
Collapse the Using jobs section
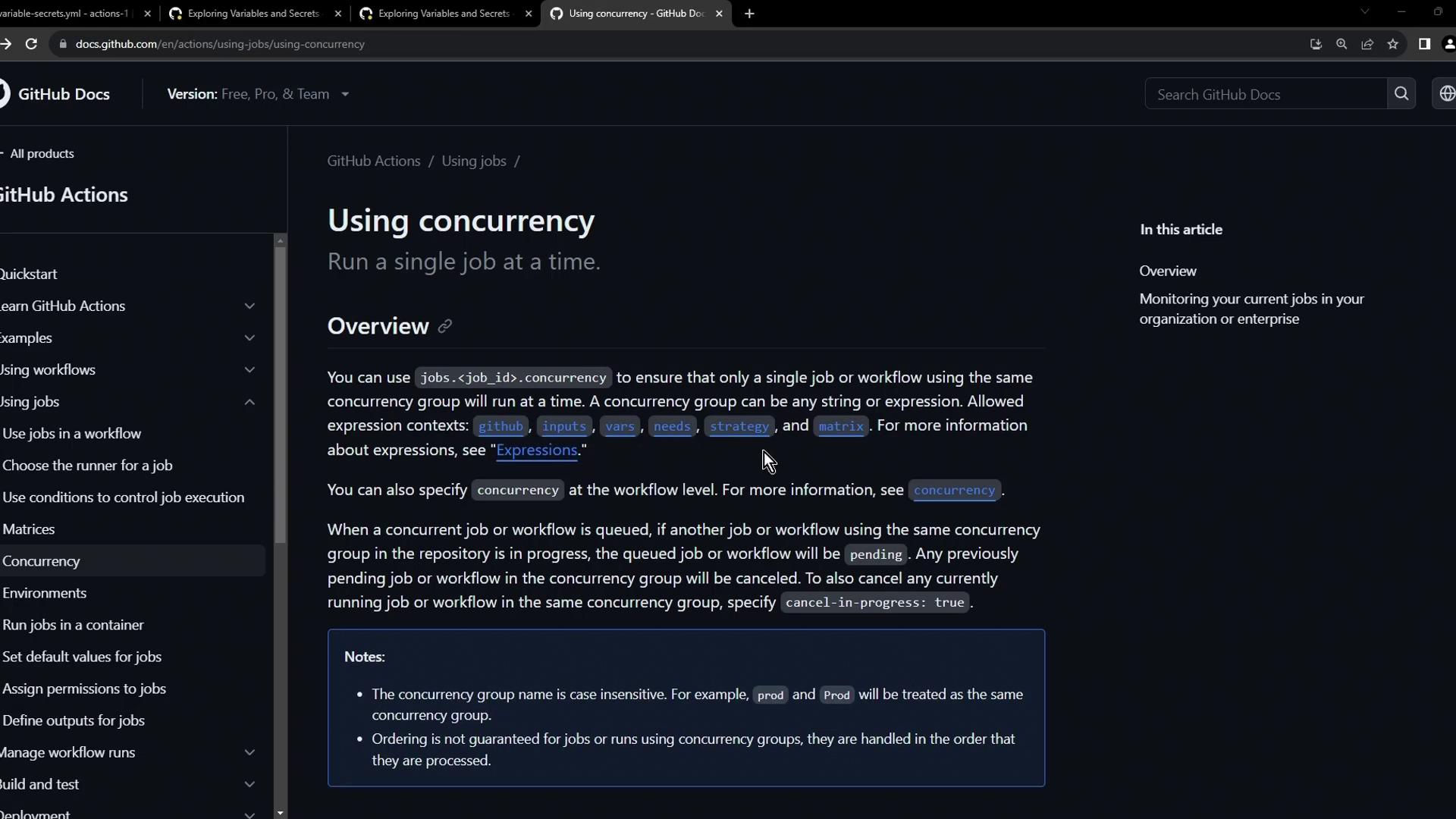(249, 402)
